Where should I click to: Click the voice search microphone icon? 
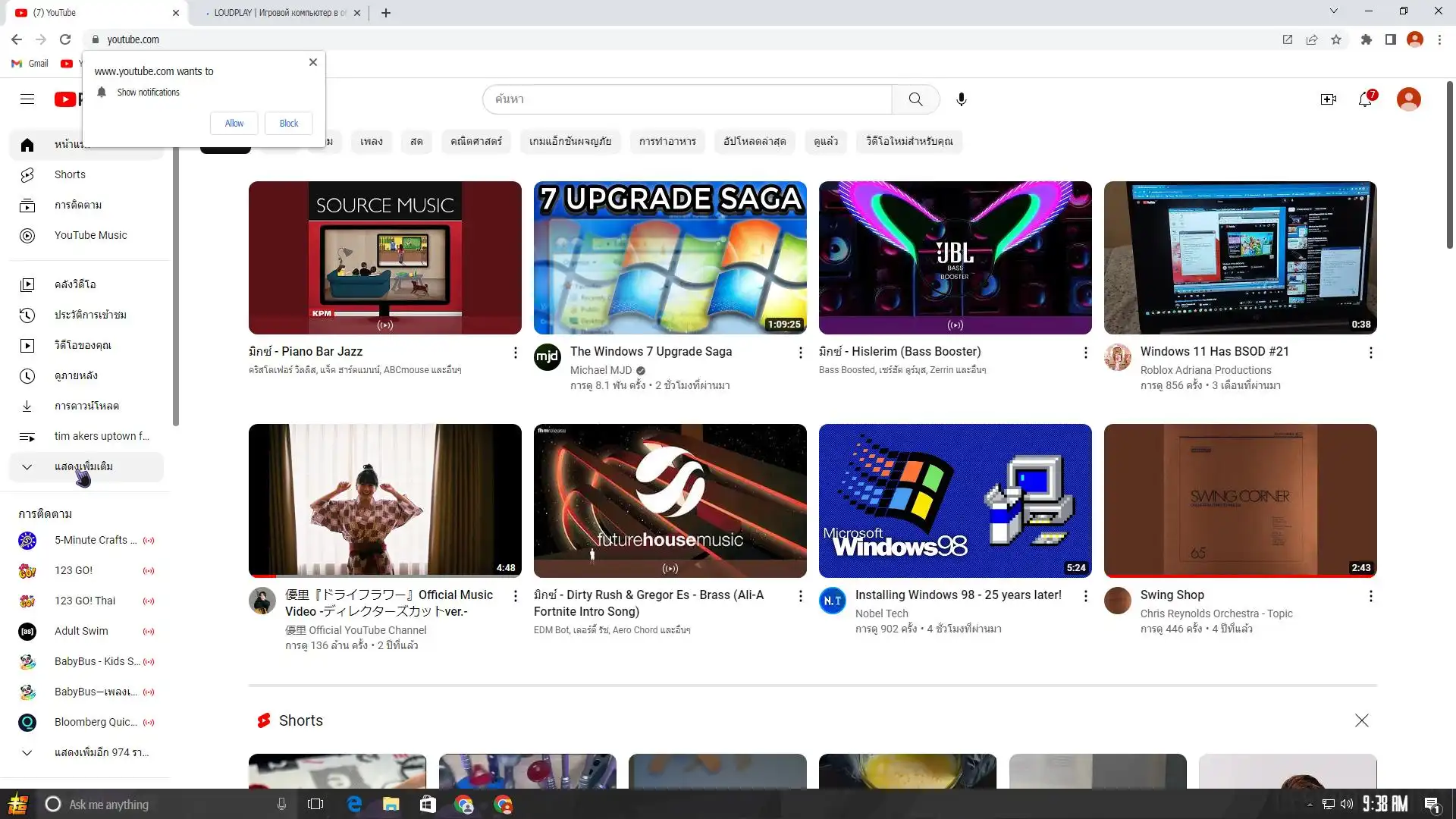(x=961, y=99)
